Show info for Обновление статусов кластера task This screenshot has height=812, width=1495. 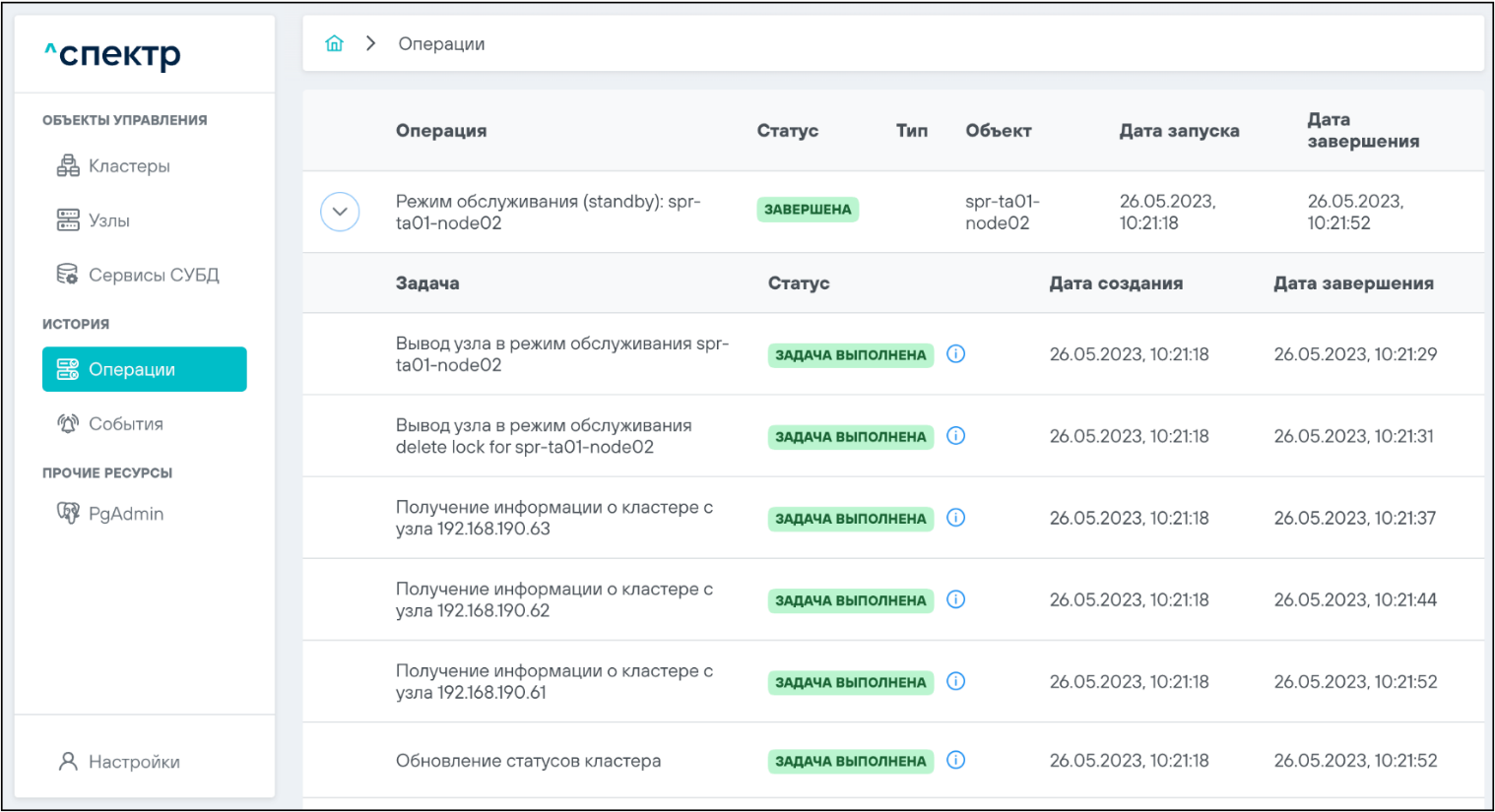point(955,761)
